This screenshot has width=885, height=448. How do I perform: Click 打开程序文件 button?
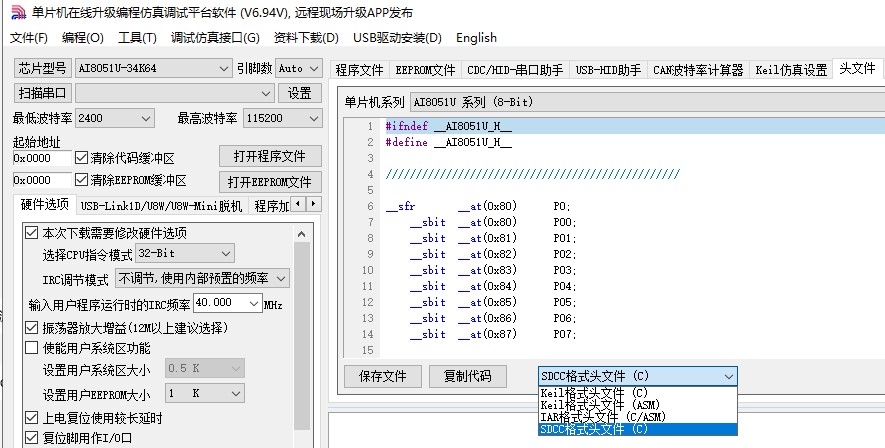(x=270, y=156)
